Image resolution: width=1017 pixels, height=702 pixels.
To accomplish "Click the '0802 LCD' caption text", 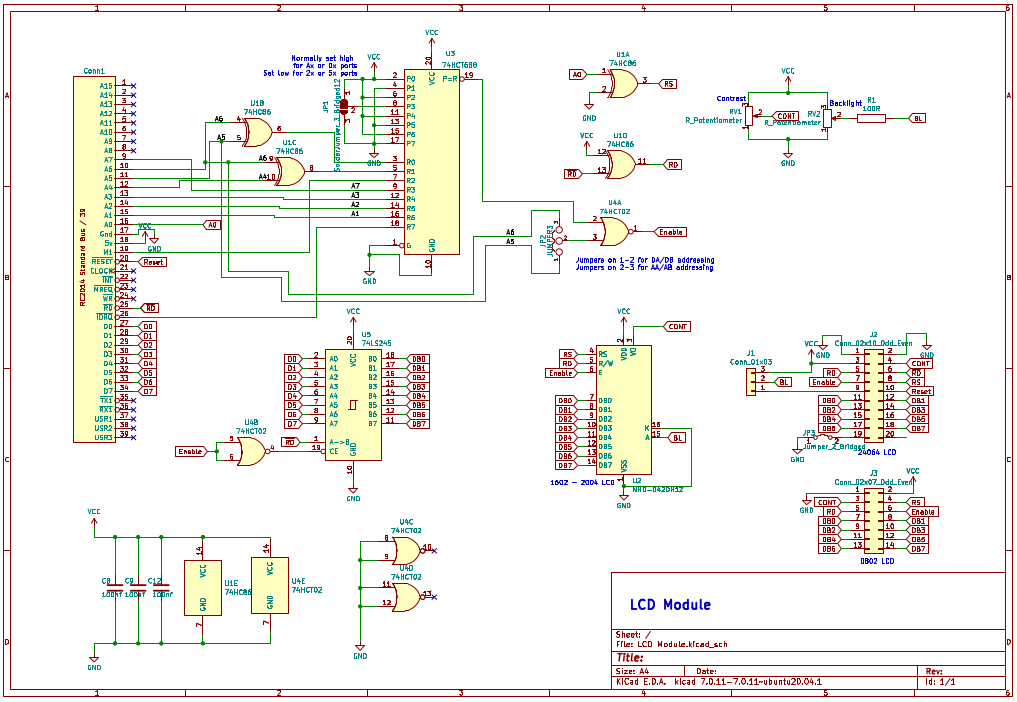I will click(x=877, y=561).
